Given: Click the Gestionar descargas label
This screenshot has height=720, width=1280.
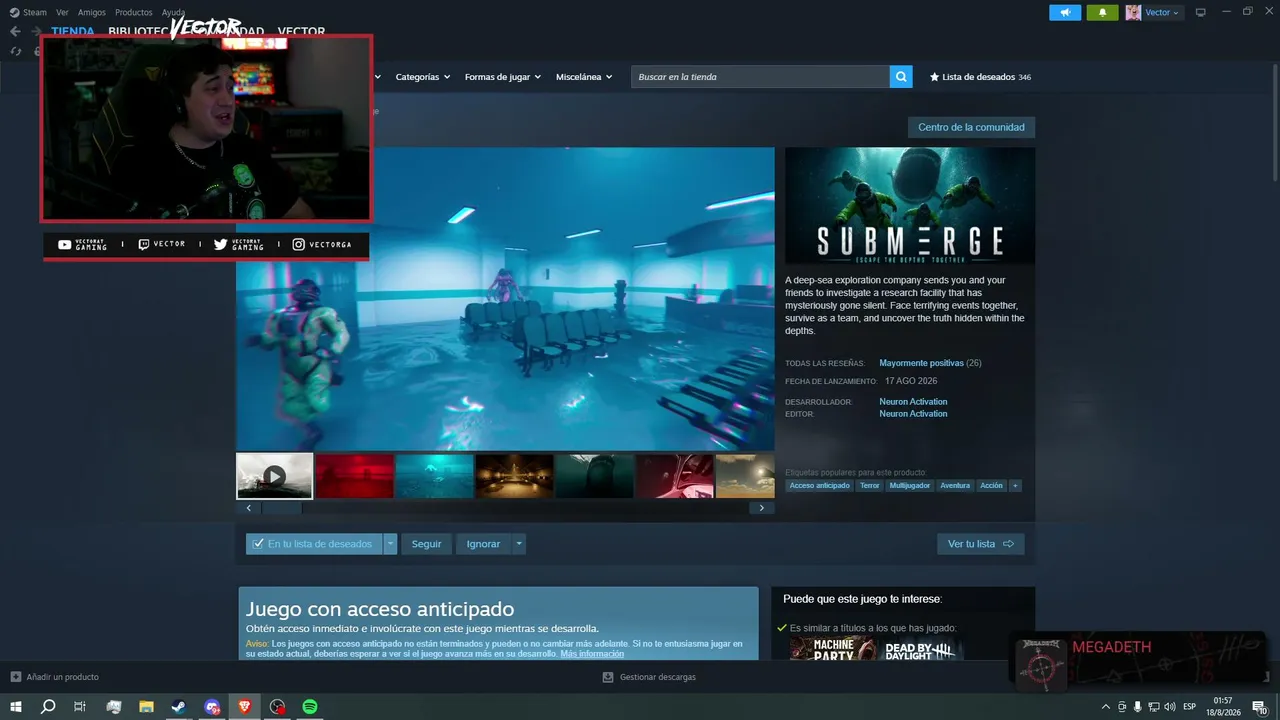Looking at the screenshot, I should 657,677.
